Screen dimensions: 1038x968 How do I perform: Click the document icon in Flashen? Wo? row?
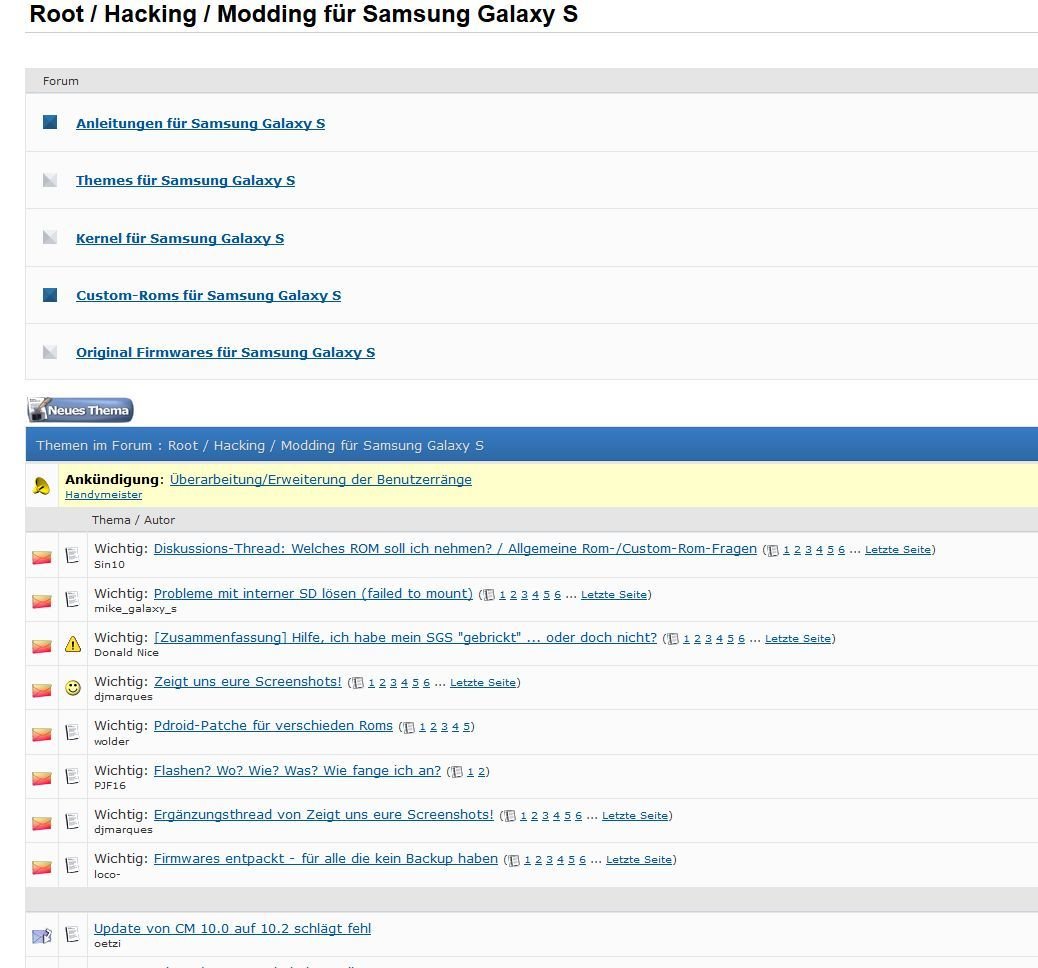coord(73,775)
